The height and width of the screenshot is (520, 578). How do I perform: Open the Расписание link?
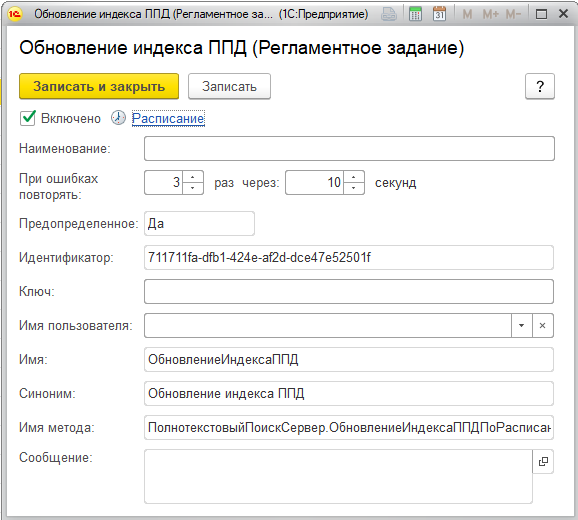coord(168,118)
